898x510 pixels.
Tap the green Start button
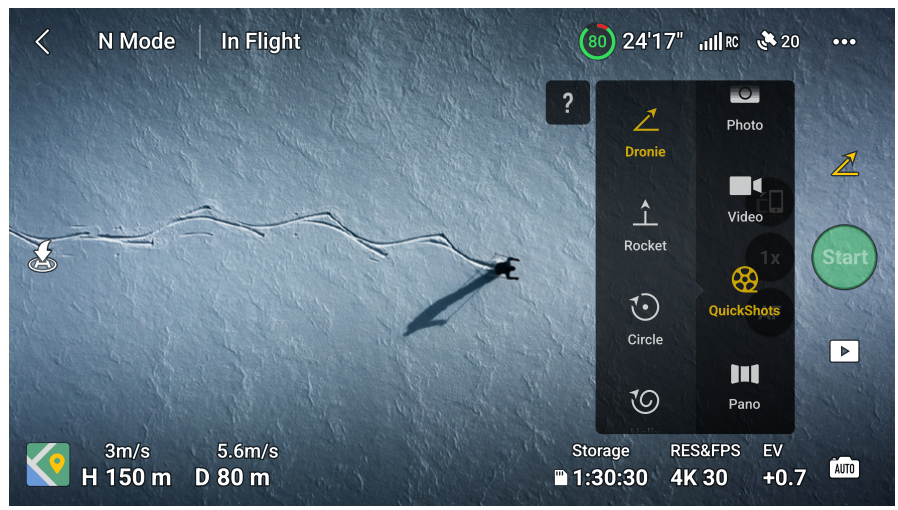pos(844,257)
